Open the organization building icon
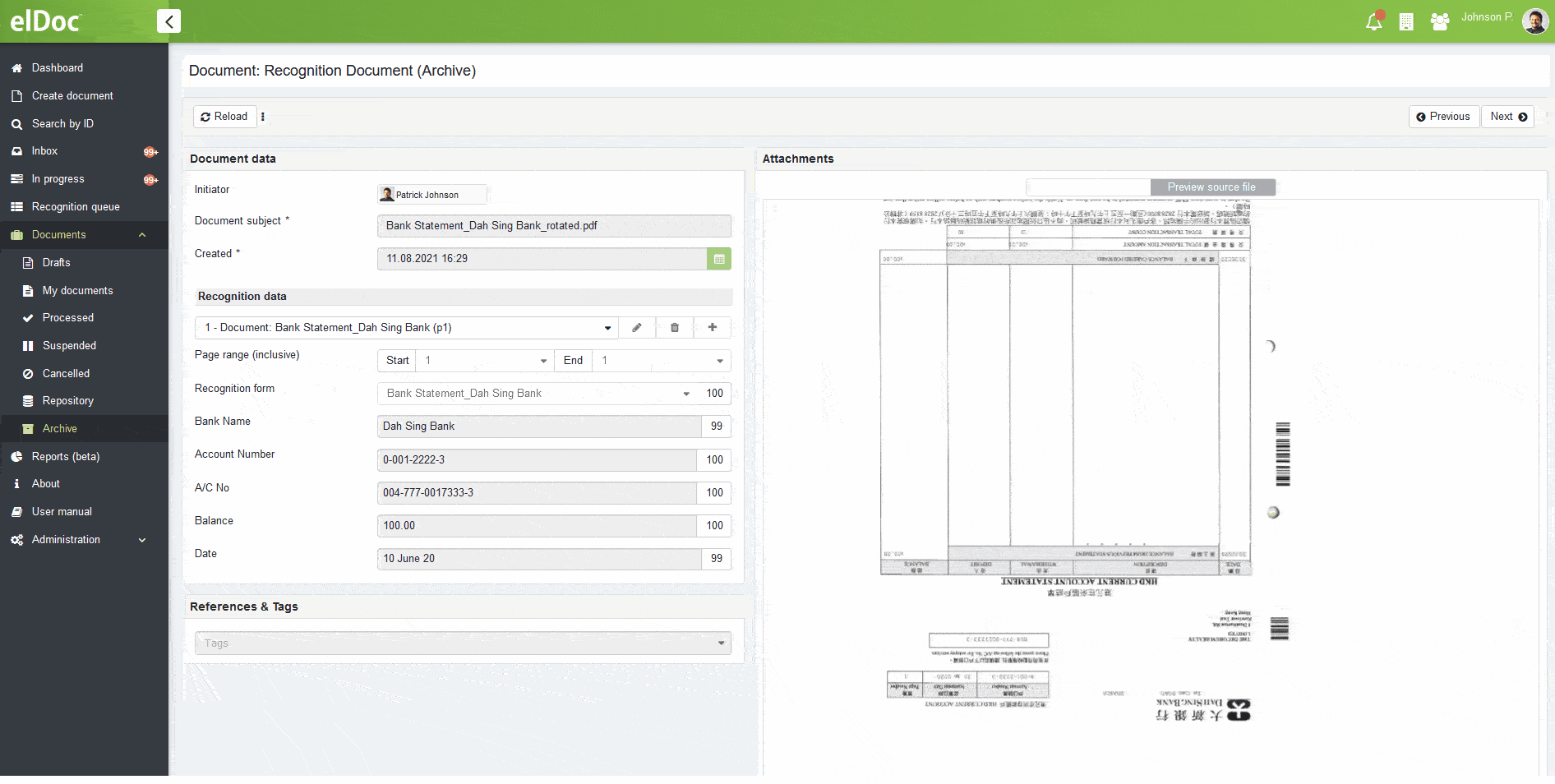 coord(1406,22)
